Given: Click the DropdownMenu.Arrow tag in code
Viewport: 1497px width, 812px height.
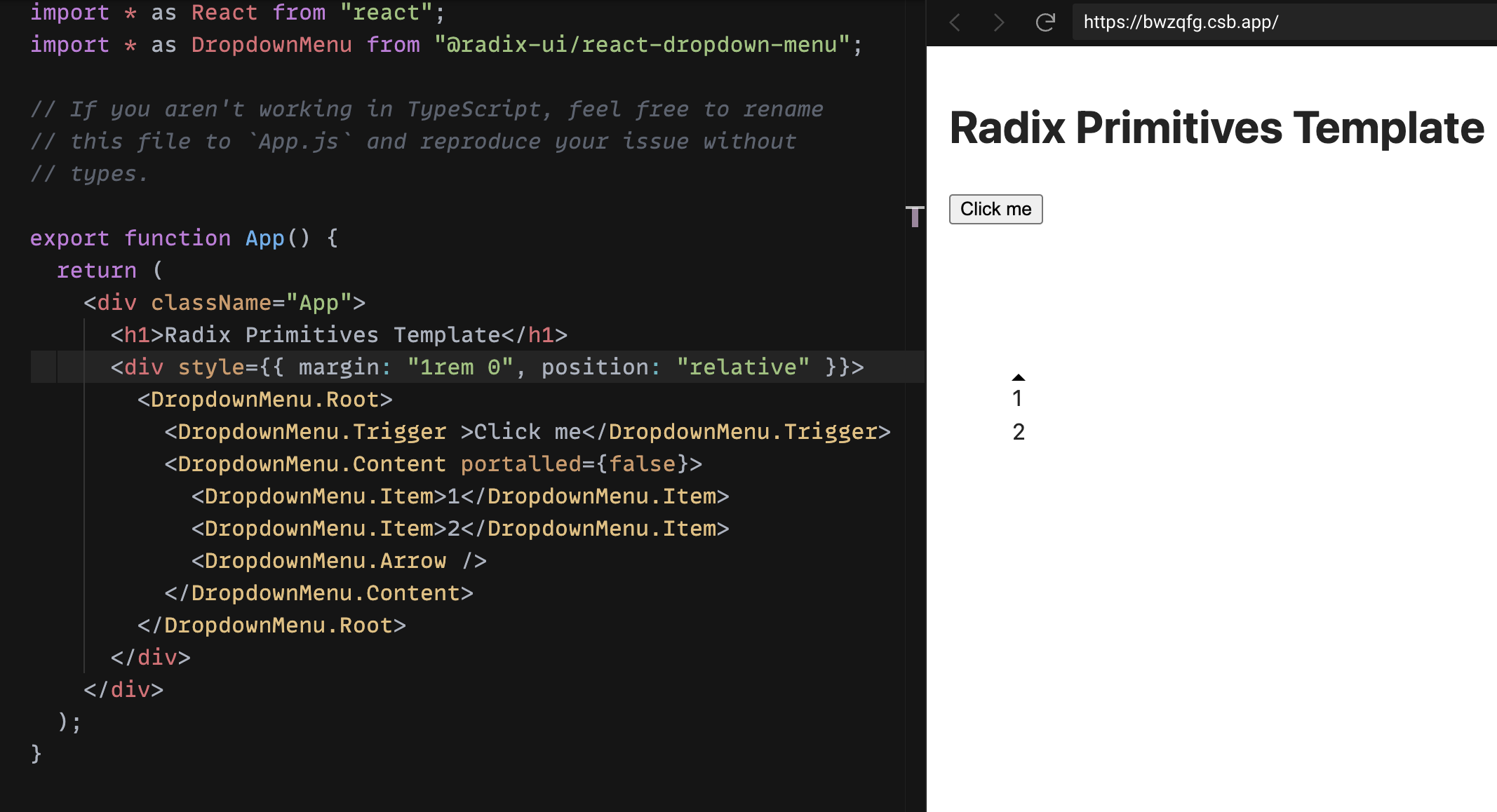Looking at the screenshot, I should point(325,561).
